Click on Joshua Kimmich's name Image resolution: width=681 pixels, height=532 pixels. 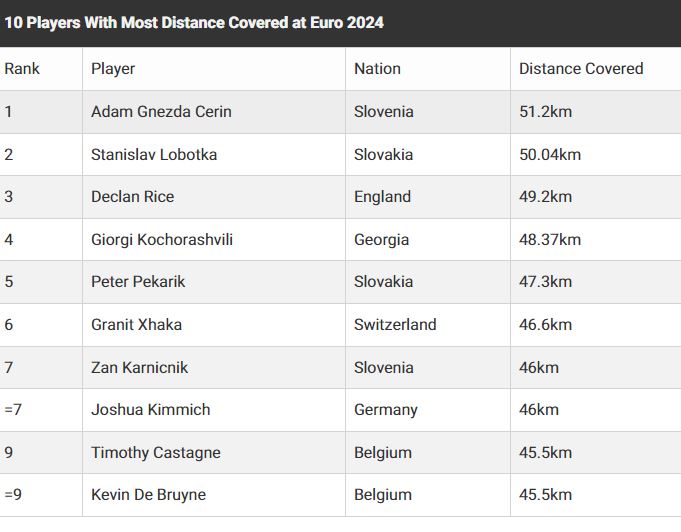click(x=151, y=410)
